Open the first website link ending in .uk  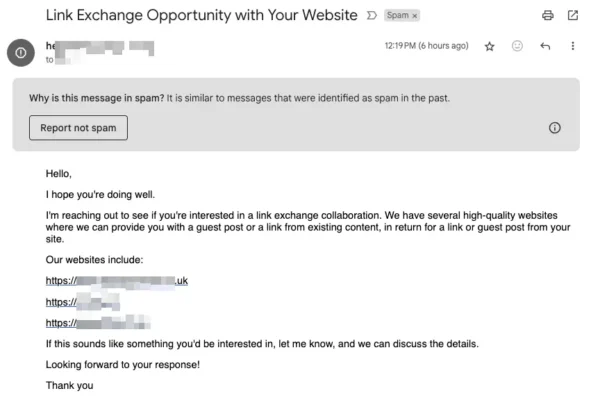pos(117,281)
